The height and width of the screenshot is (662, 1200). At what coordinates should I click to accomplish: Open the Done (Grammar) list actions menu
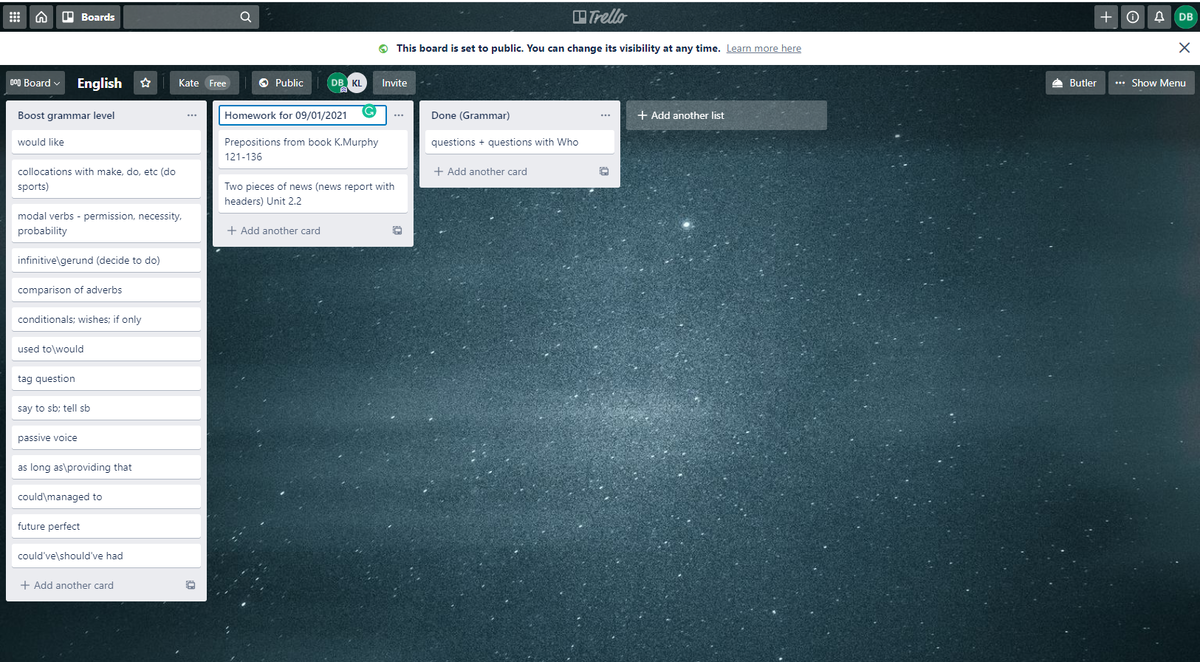pyautogui.click(x=605, y=115)
